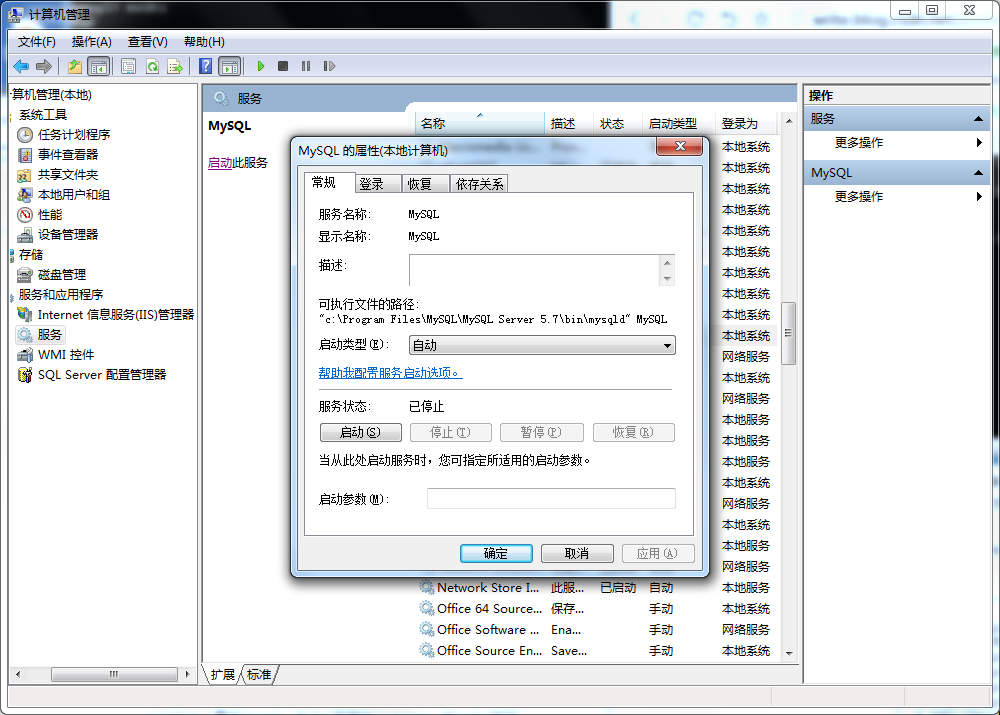
Task: Toggle the action pane toolbar icon
Action: coord(230,66)
